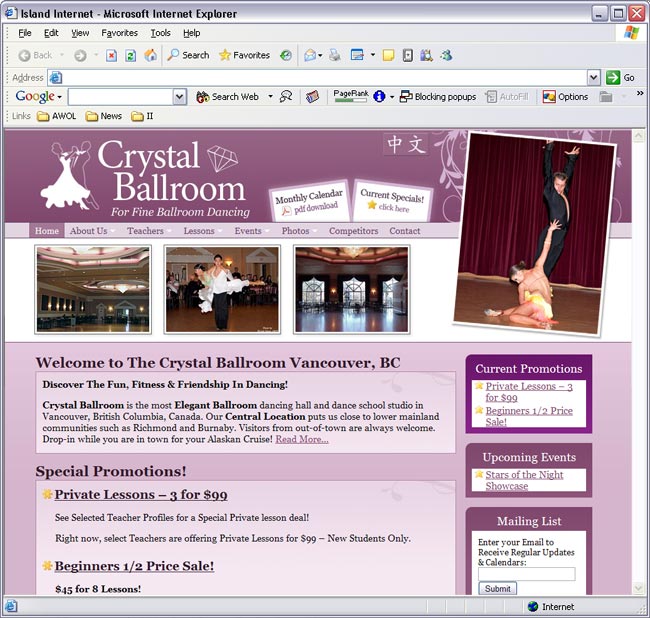Open the File menu
Image resolution: width=650 pixels, height=618 pixels.
(x=25, y=33)
